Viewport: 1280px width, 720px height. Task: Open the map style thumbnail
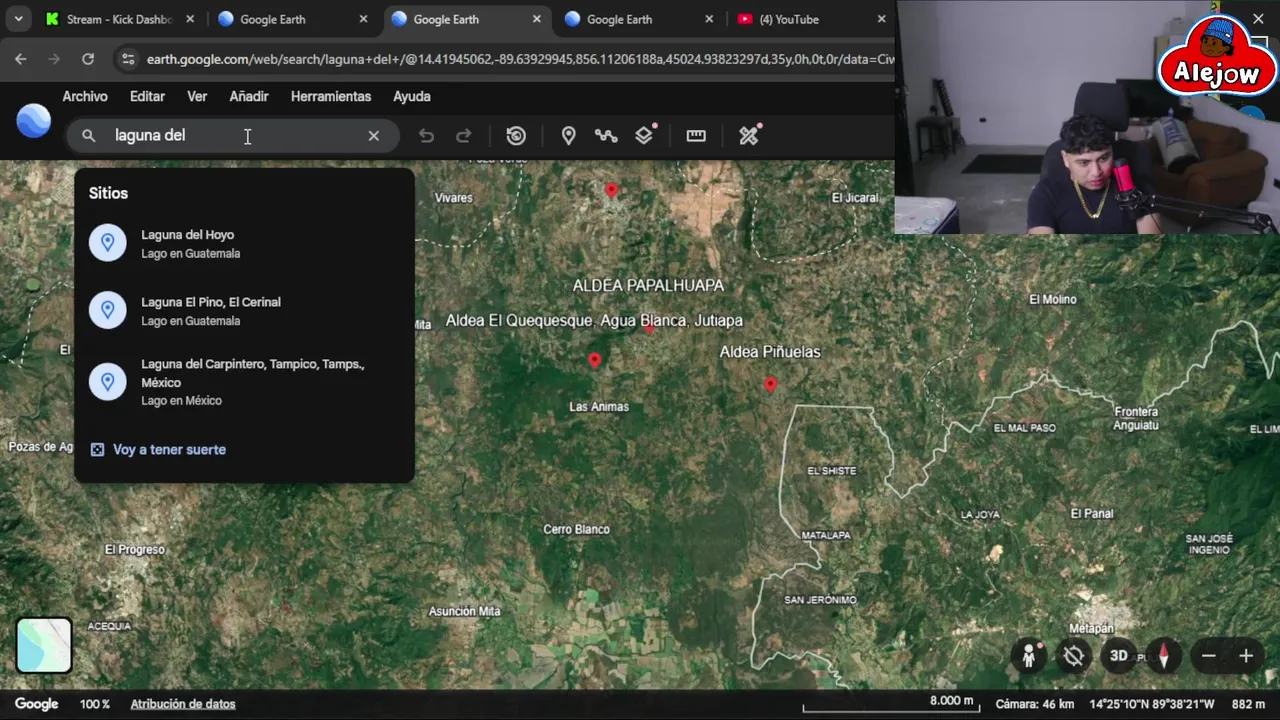click(x=44, y=645)
